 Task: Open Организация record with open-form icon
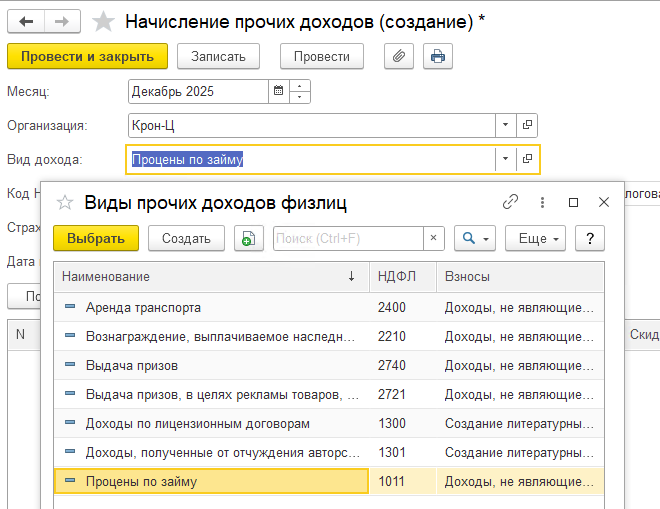point(528,125)
